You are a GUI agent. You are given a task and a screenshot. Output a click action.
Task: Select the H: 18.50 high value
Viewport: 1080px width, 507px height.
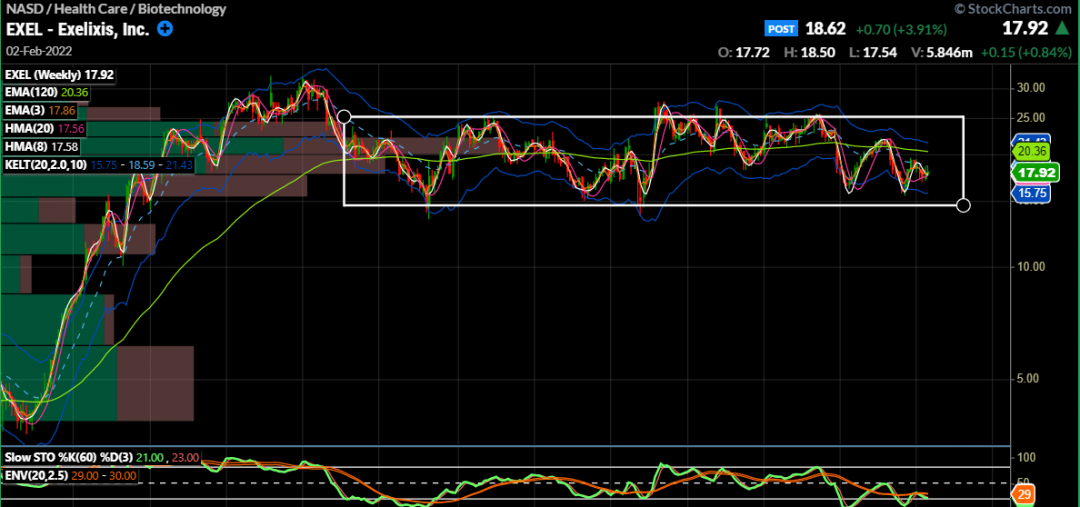coord(809,52)
